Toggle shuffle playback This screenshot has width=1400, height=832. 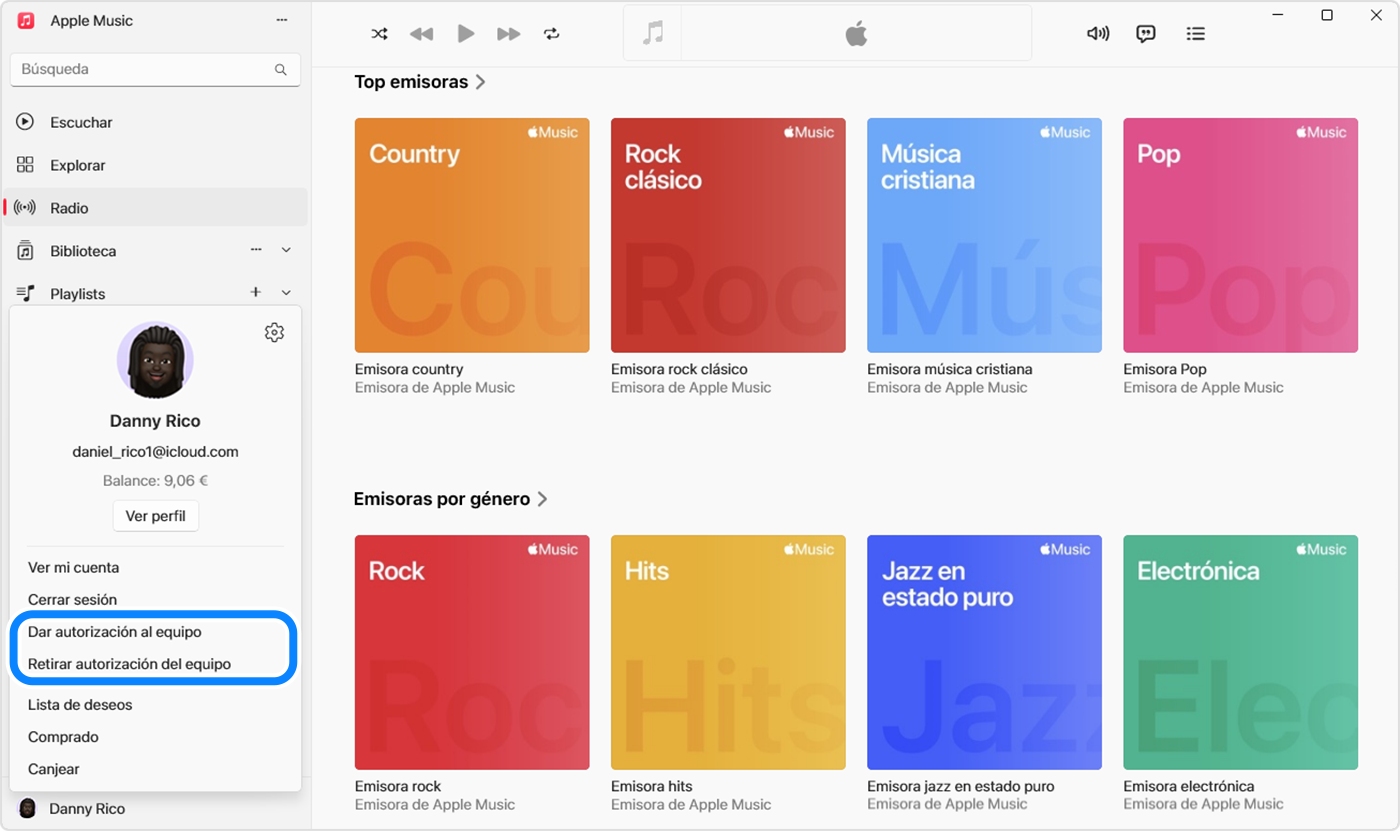point(380,34)
